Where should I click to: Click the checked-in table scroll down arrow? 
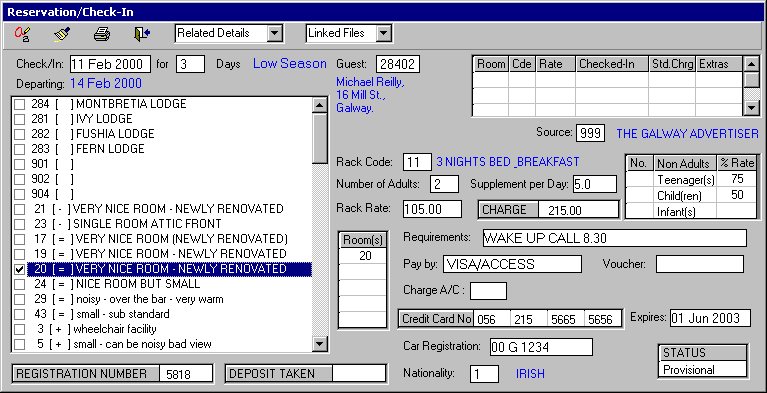(x=751, y=108)
